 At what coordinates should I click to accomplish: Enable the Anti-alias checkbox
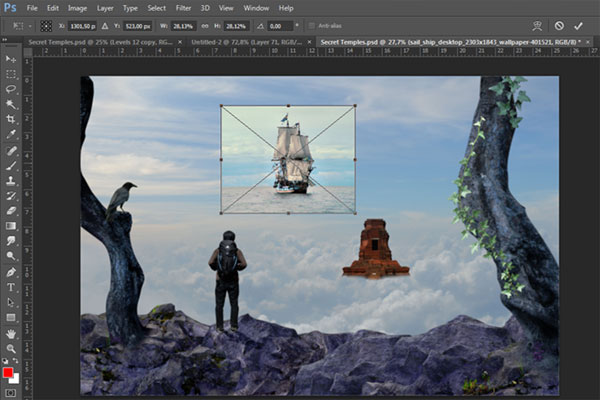coord(311,25)
